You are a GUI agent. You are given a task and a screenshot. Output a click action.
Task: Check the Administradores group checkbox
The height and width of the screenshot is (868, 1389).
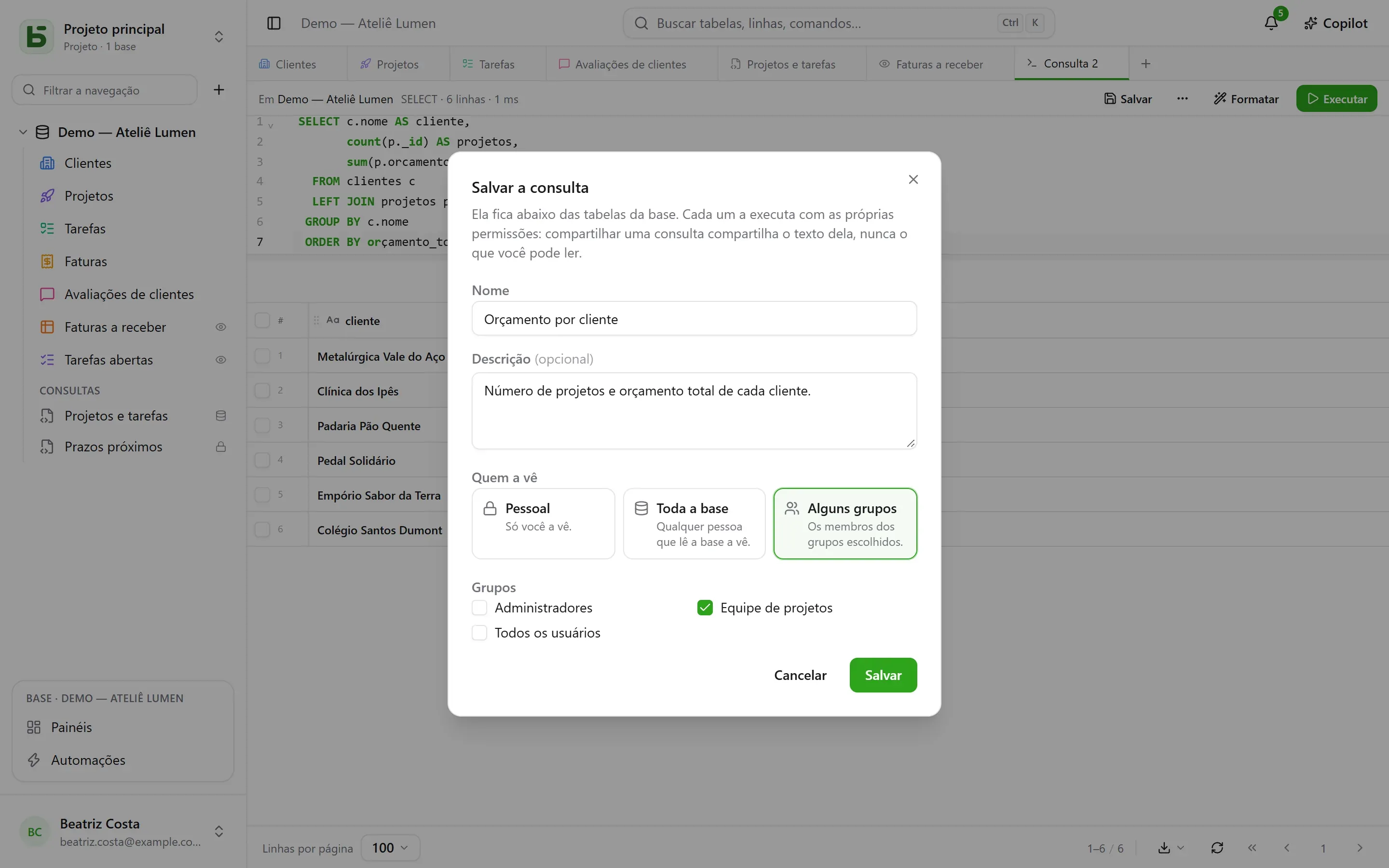point(479,608)
